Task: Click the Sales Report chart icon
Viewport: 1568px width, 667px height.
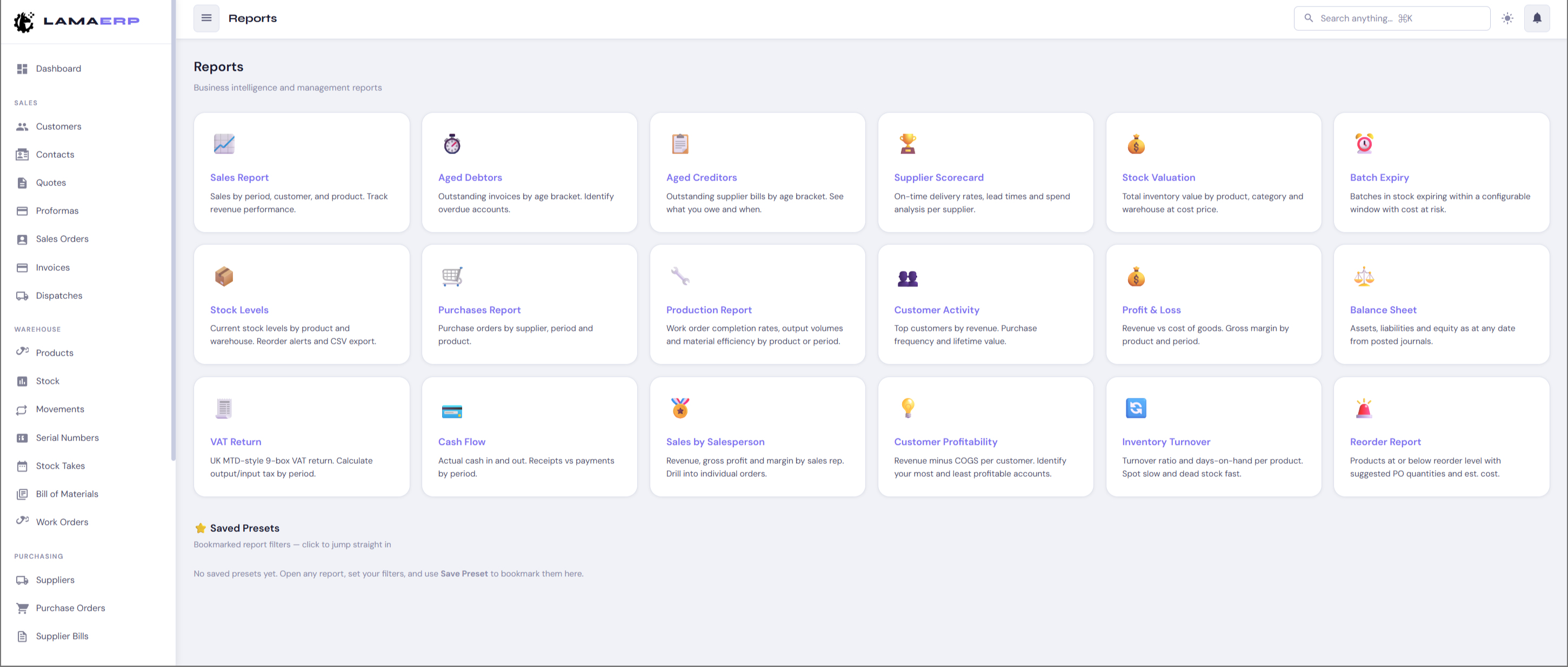Action: (224, 144)
